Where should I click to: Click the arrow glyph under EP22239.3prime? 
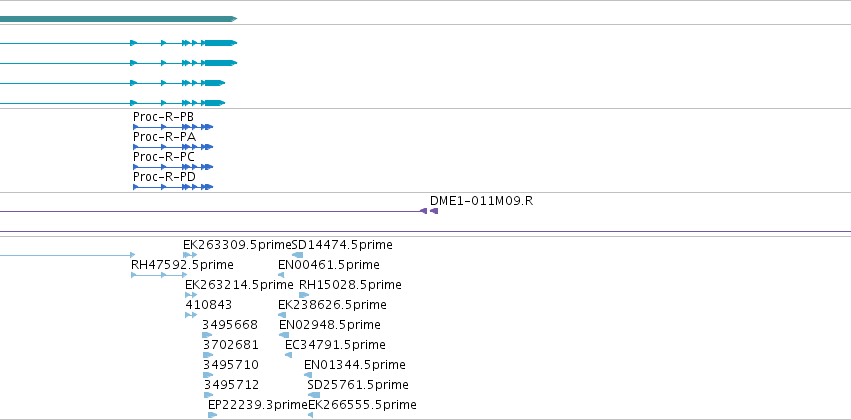212,415
